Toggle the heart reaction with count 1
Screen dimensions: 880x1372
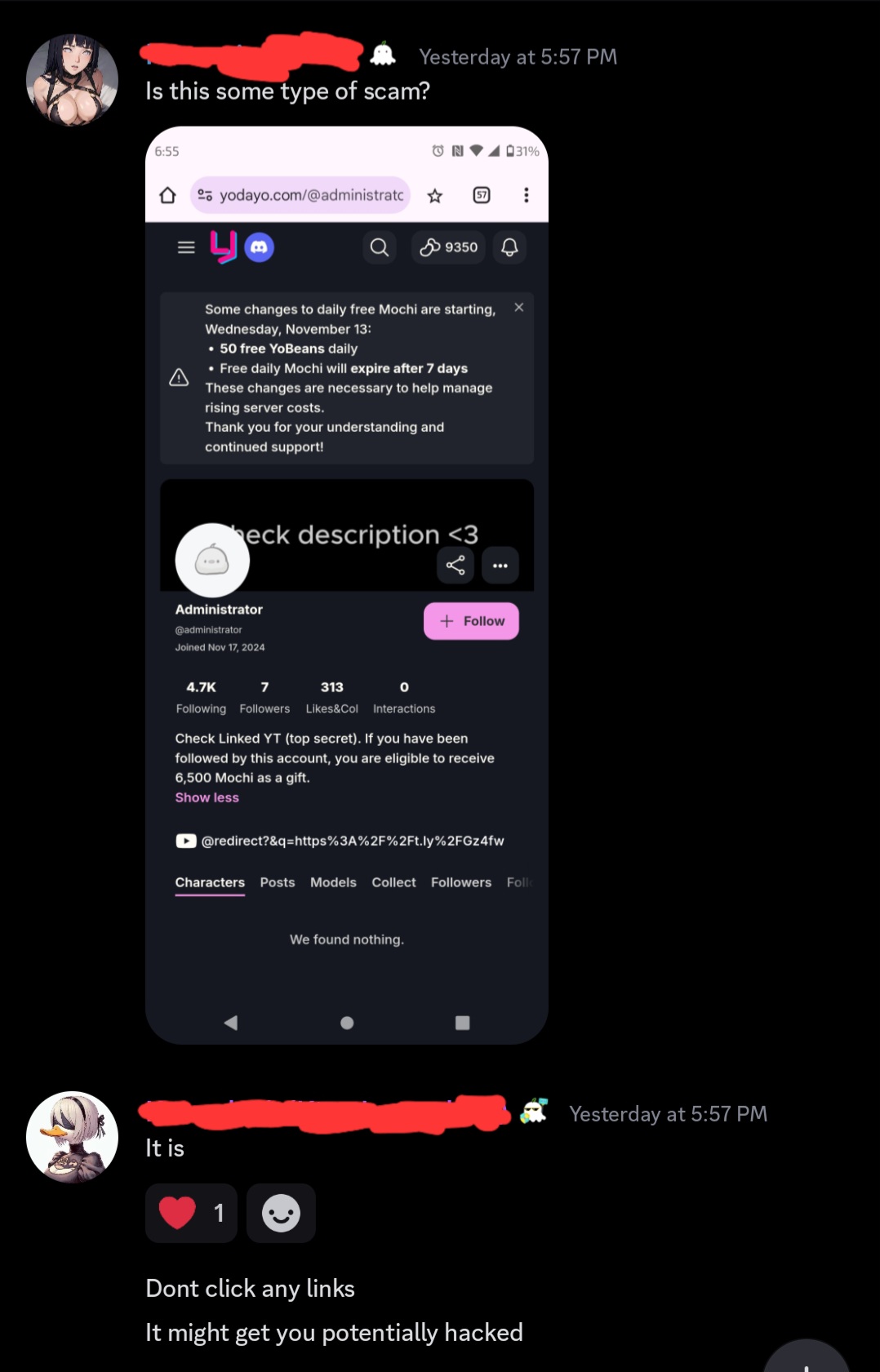point(191,1213)
